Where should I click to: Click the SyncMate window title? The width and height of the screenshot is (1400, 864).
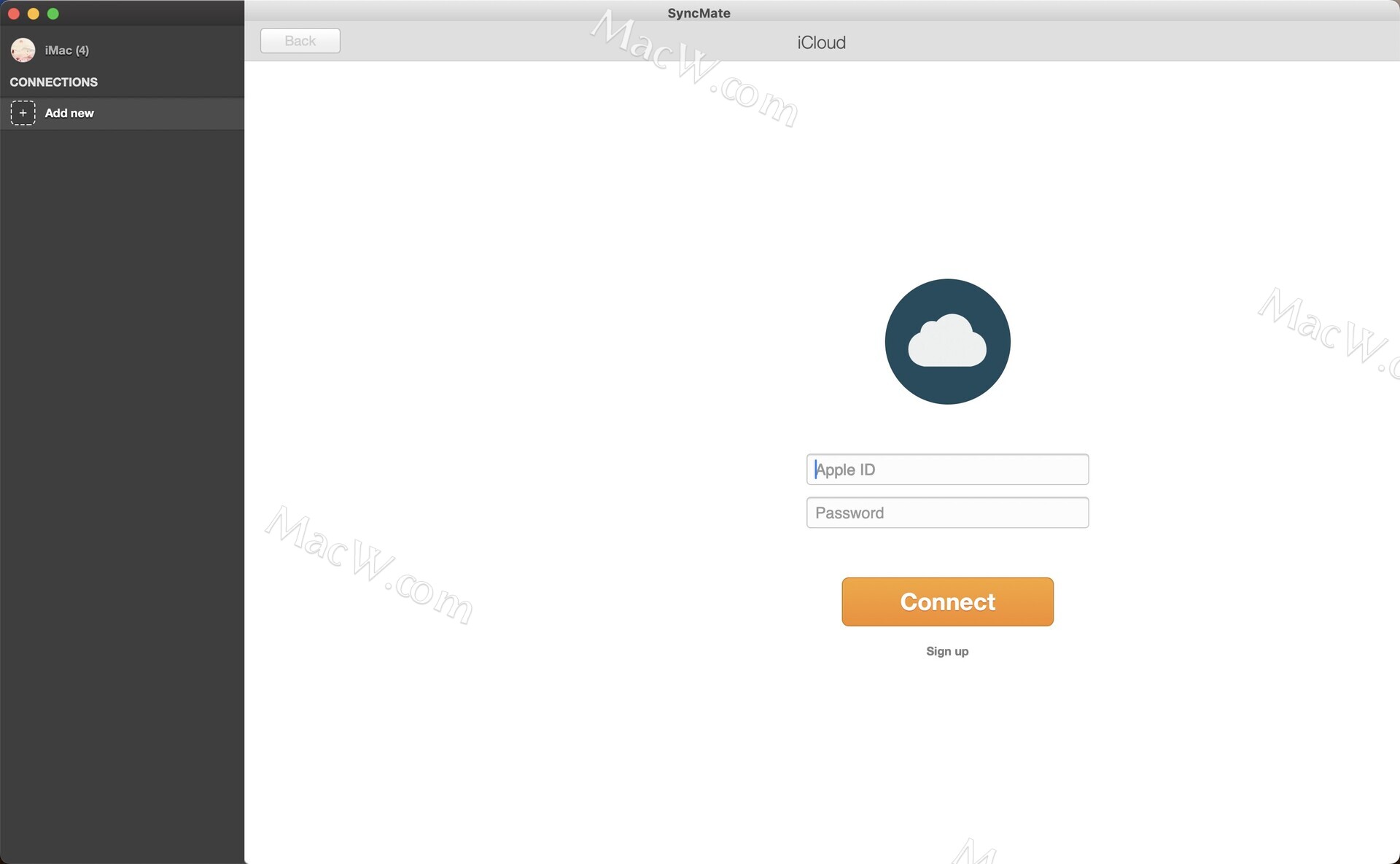(699, 13)
